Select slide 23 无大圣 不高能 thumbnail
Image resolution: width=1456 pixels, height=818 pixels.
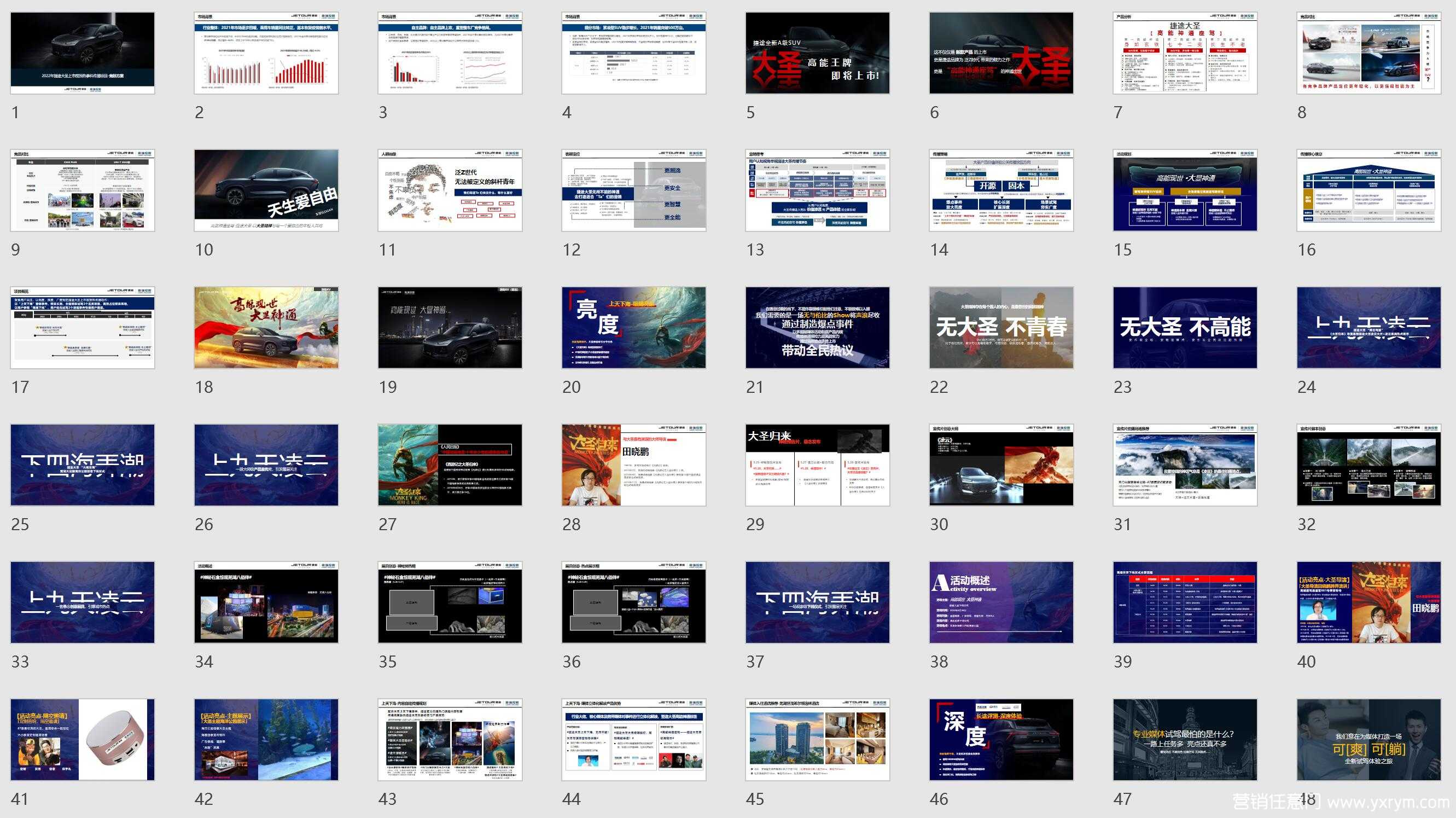point(1185,328)
